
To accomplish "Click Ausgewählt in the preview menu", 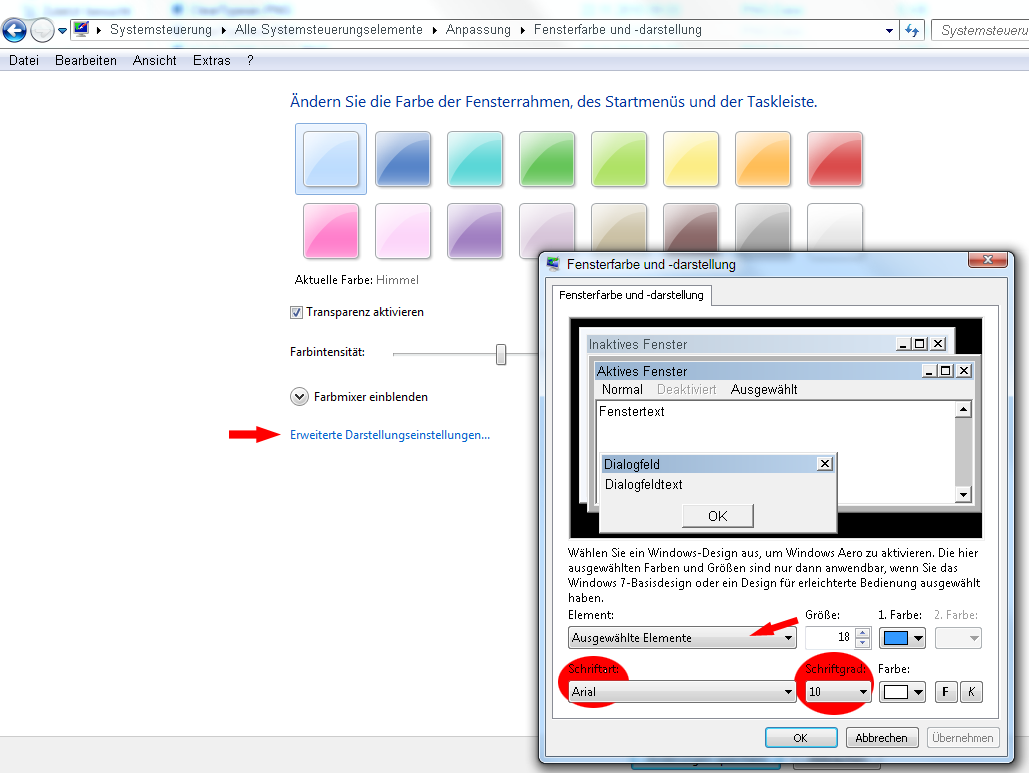I will [x=764, y=390].
